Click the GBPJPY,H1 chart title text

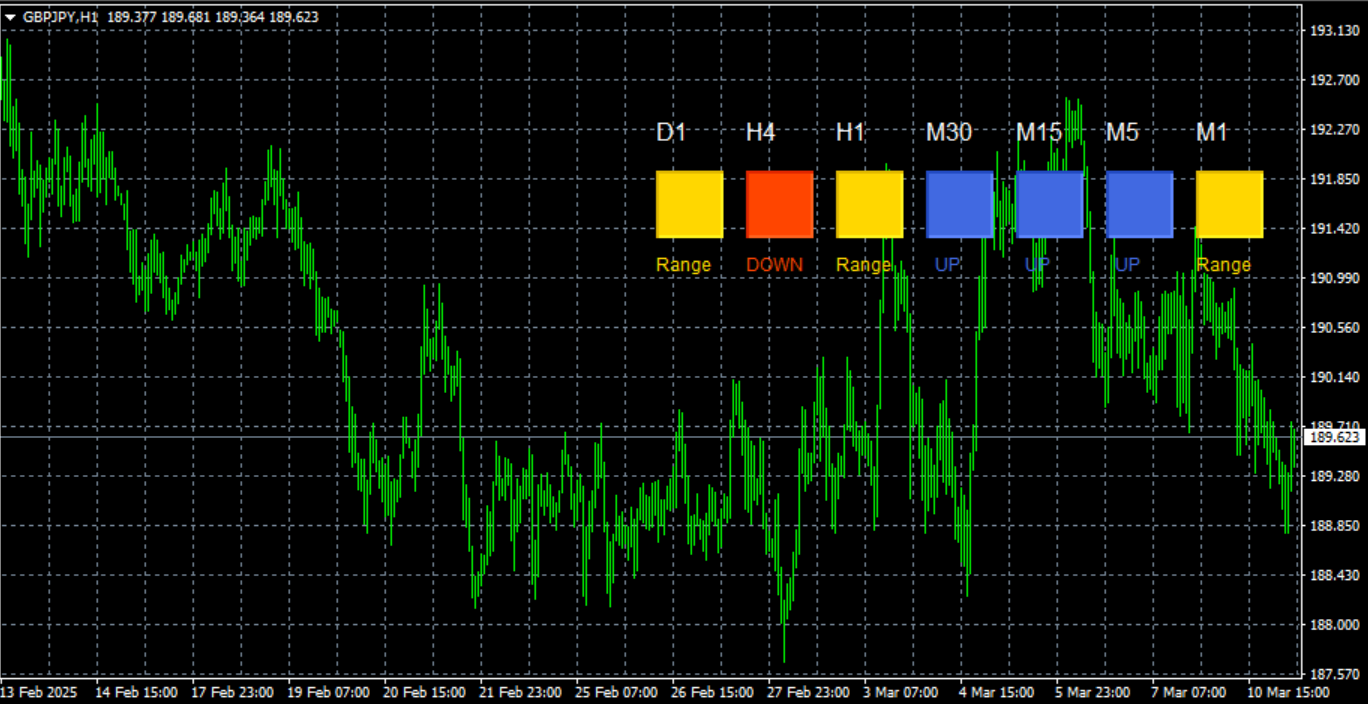click(61, 17)
